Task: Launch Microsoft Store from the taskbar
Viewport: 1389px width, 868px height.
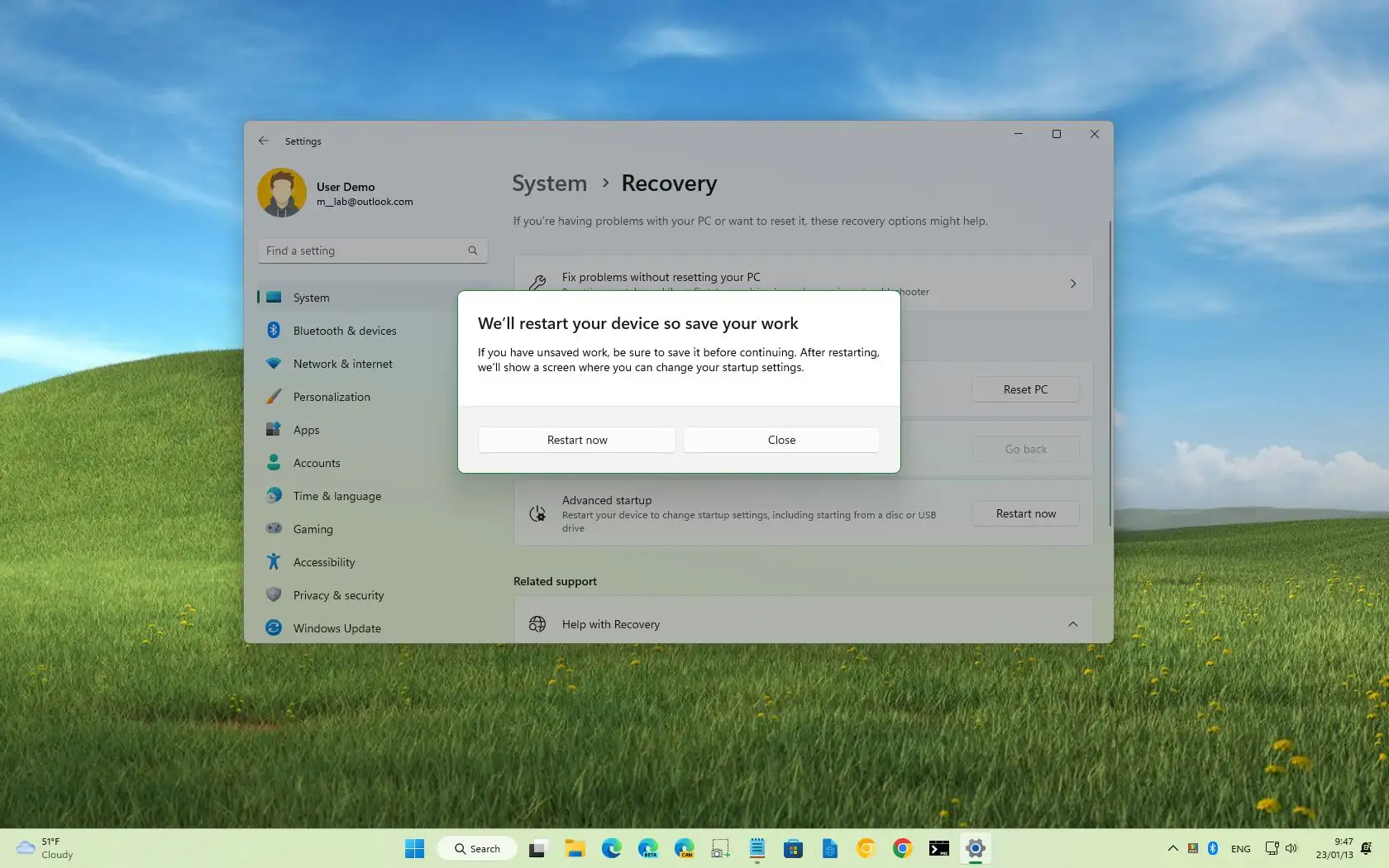Action: point(793,848)
